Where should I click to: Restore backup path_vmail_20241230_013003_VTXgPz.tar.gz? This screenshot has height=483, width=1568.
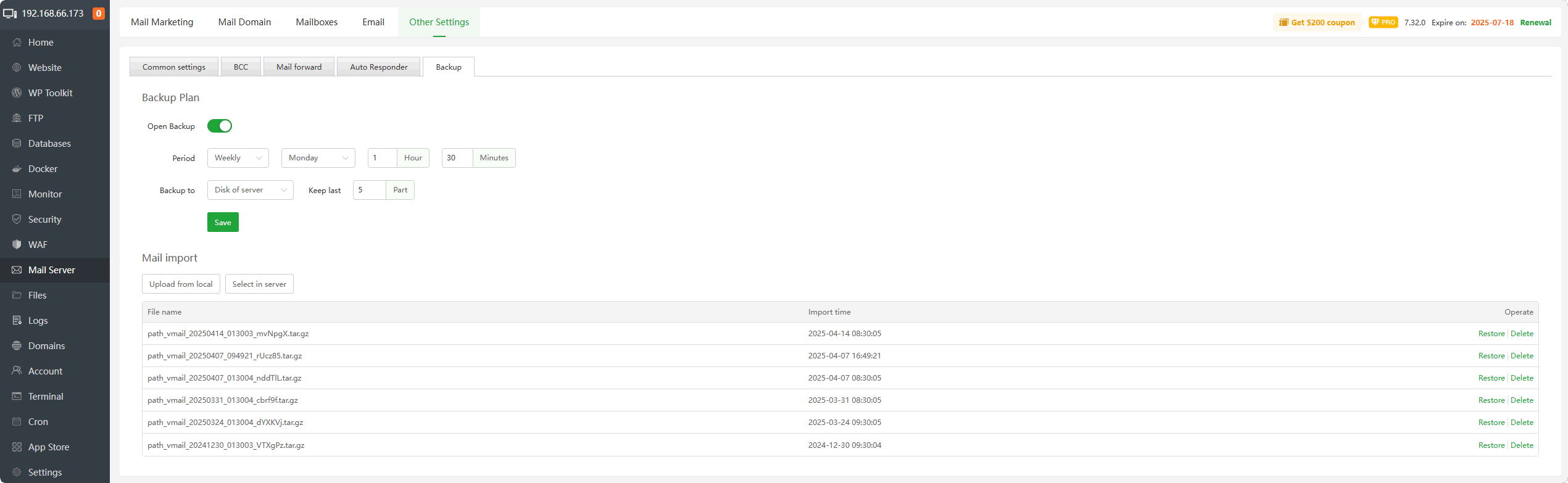tap(1491, 445)
